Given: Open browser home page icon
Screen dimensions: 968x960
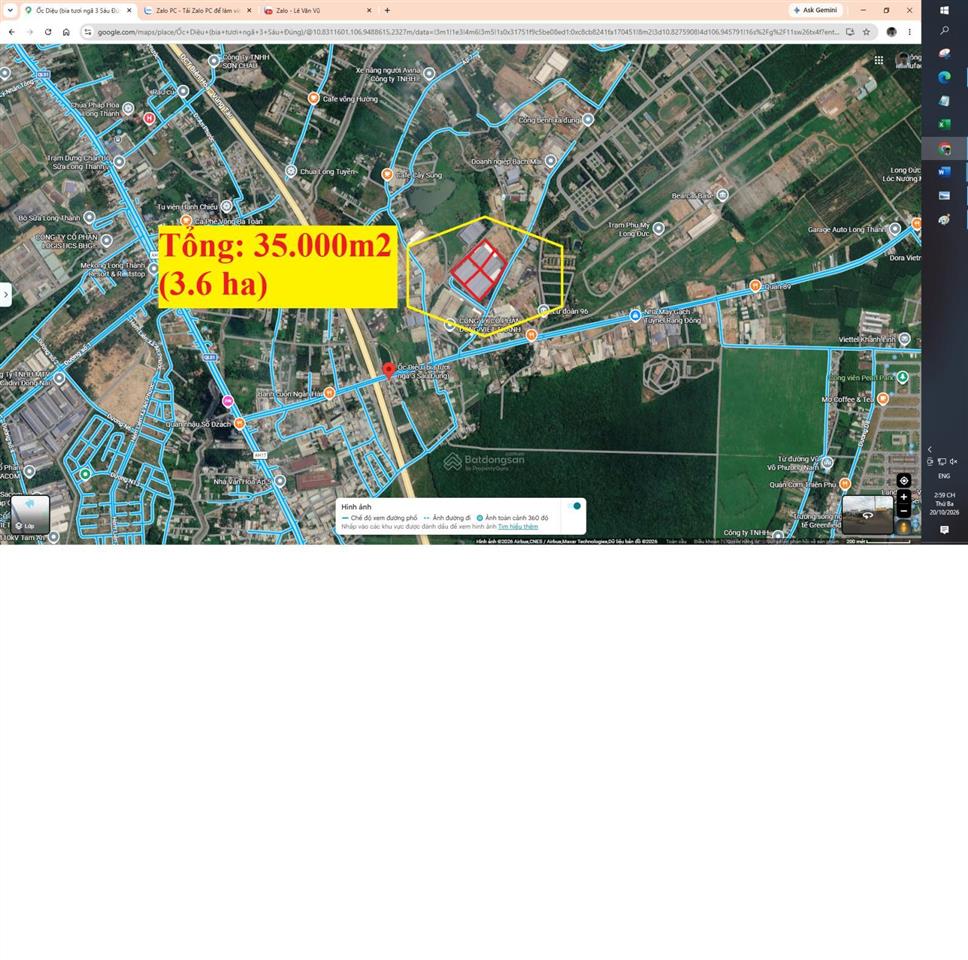Looking at the screenshot, I should (x=67, y=32).
